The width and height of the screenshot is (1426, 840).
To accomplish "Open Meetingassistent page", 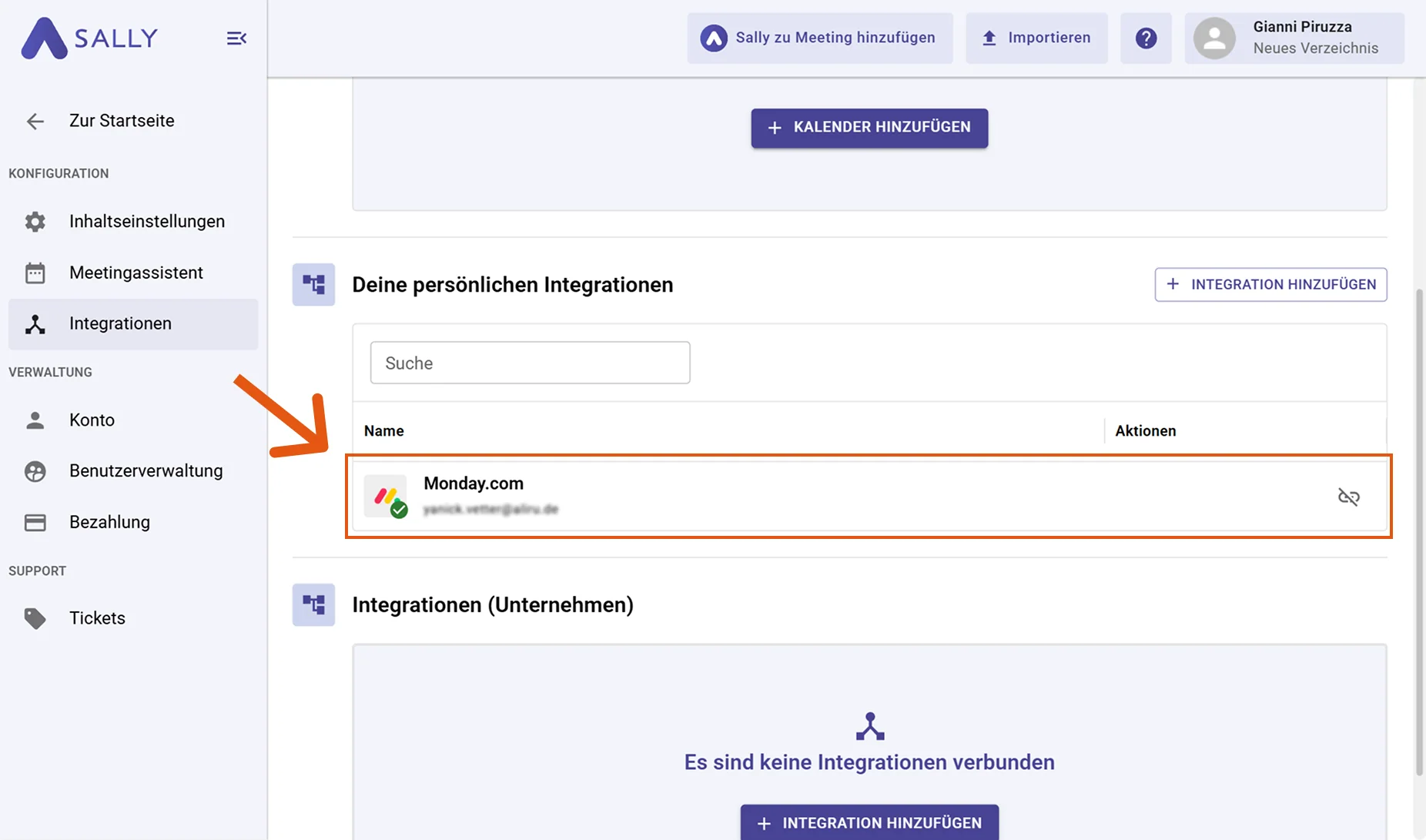I will coord(133,273).
